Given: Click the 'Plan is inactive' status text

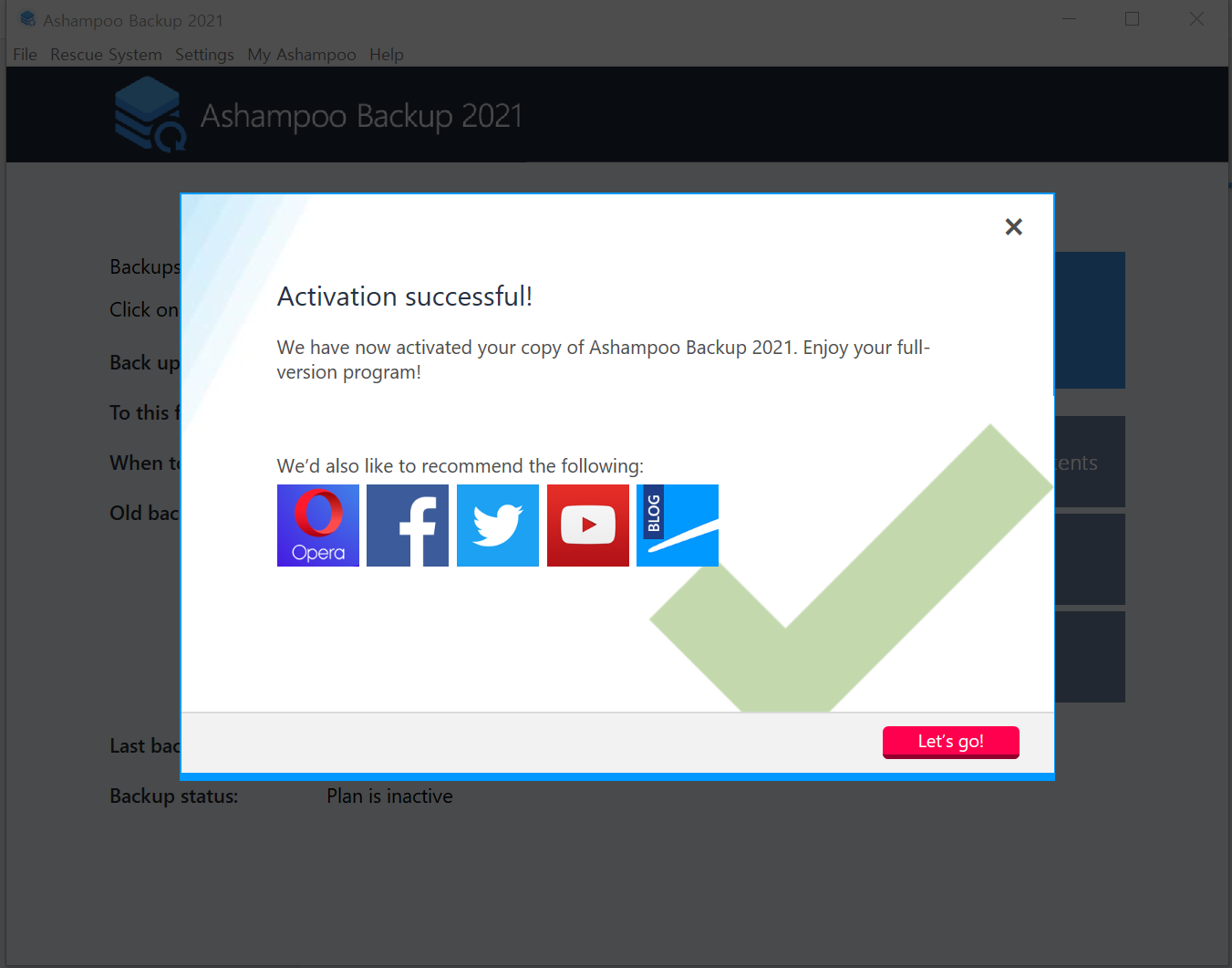Looking at the screenshot, I should point(389,796).
